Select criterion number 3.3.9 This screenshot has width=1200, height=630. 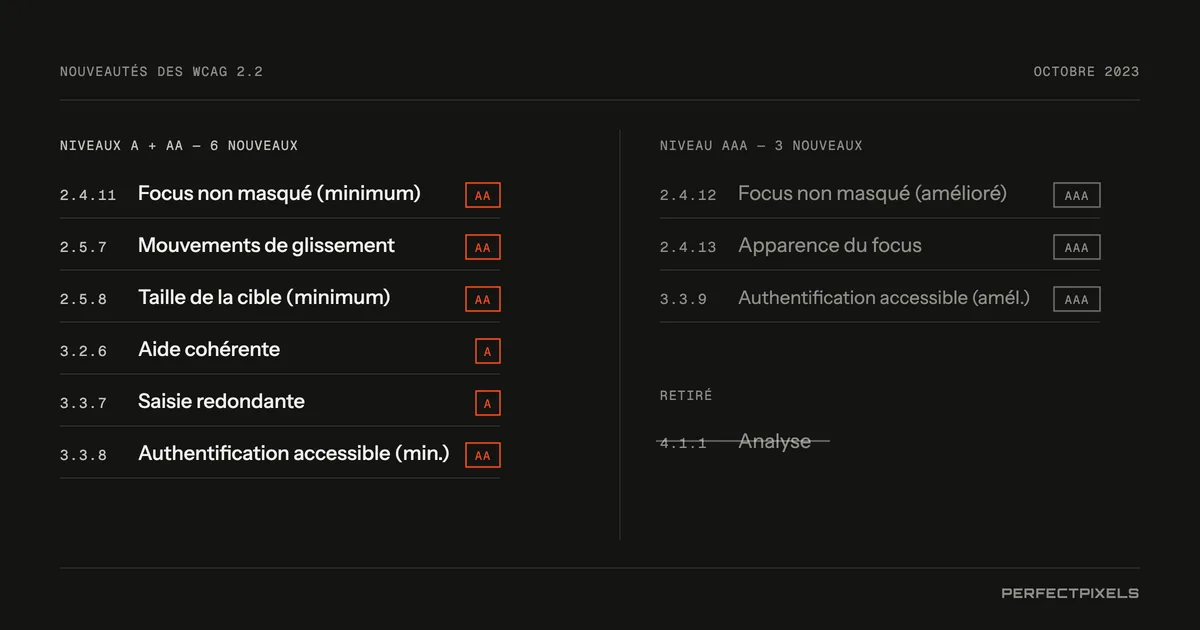(x=683, y=300)
